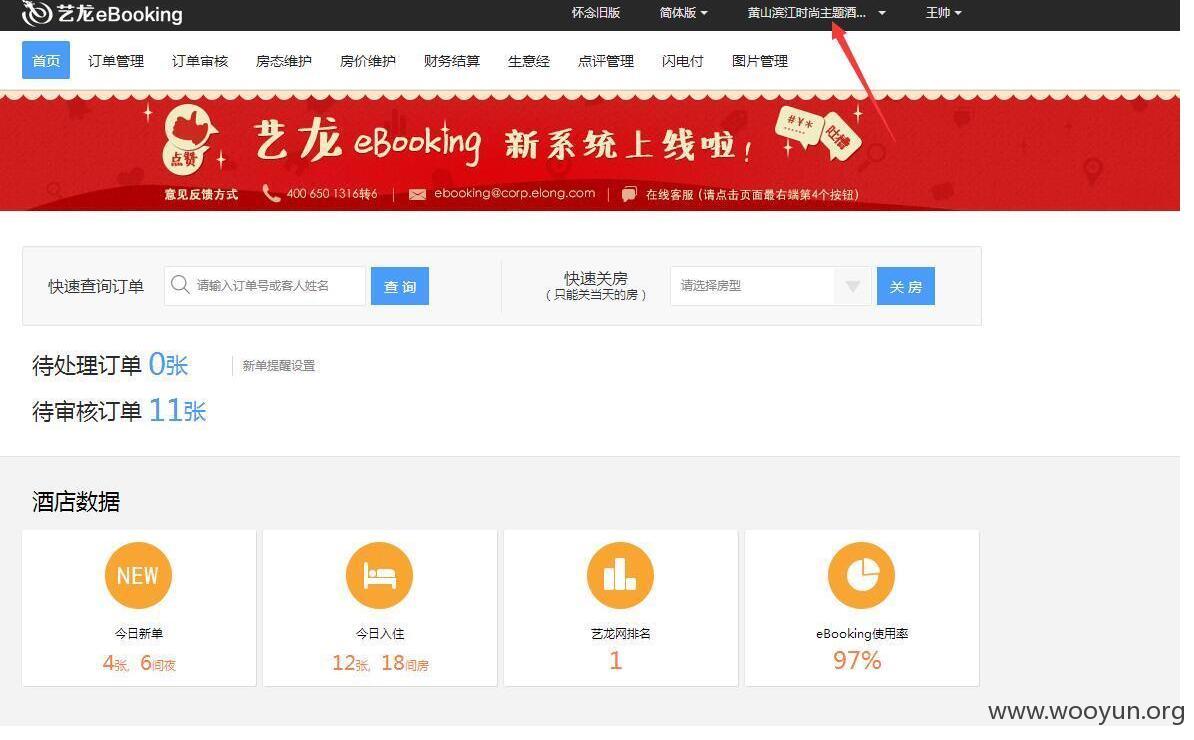Click the 400 650 1316转6 phone number
The image size is (1194, 740).
[x=331, y=194]
